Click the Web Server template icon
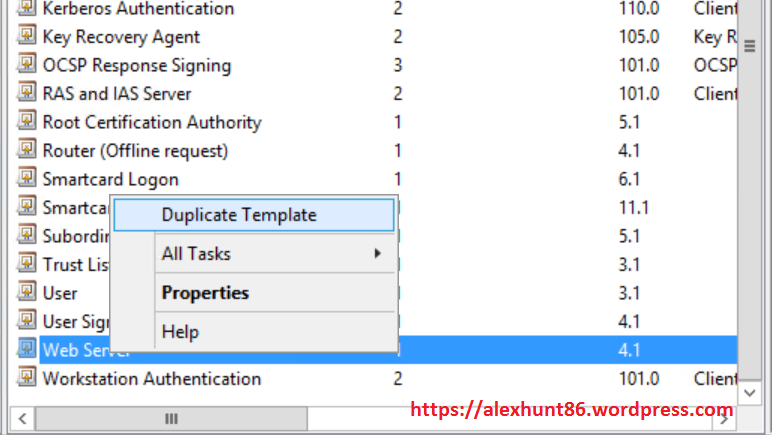Screen dimensions: 772x435 coord(27,350)
